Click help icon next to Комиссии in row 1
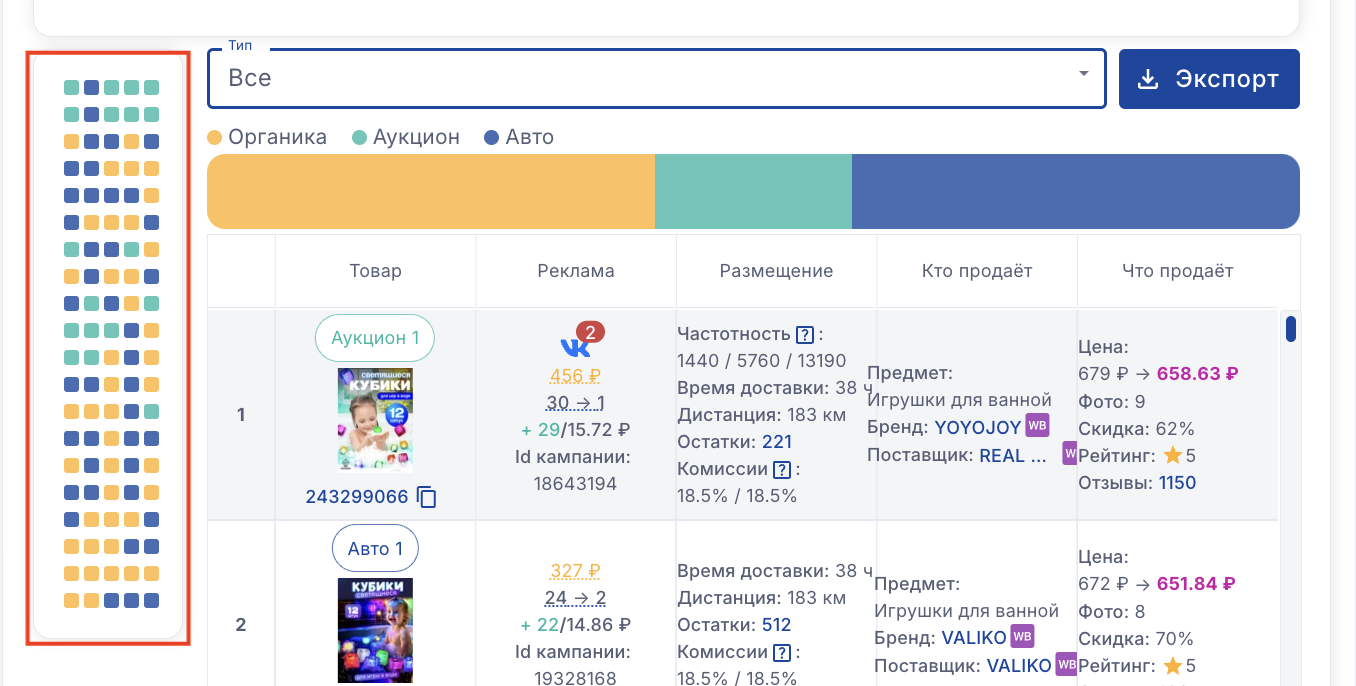This screenshot has height=686, width=1356. point(782,469)
